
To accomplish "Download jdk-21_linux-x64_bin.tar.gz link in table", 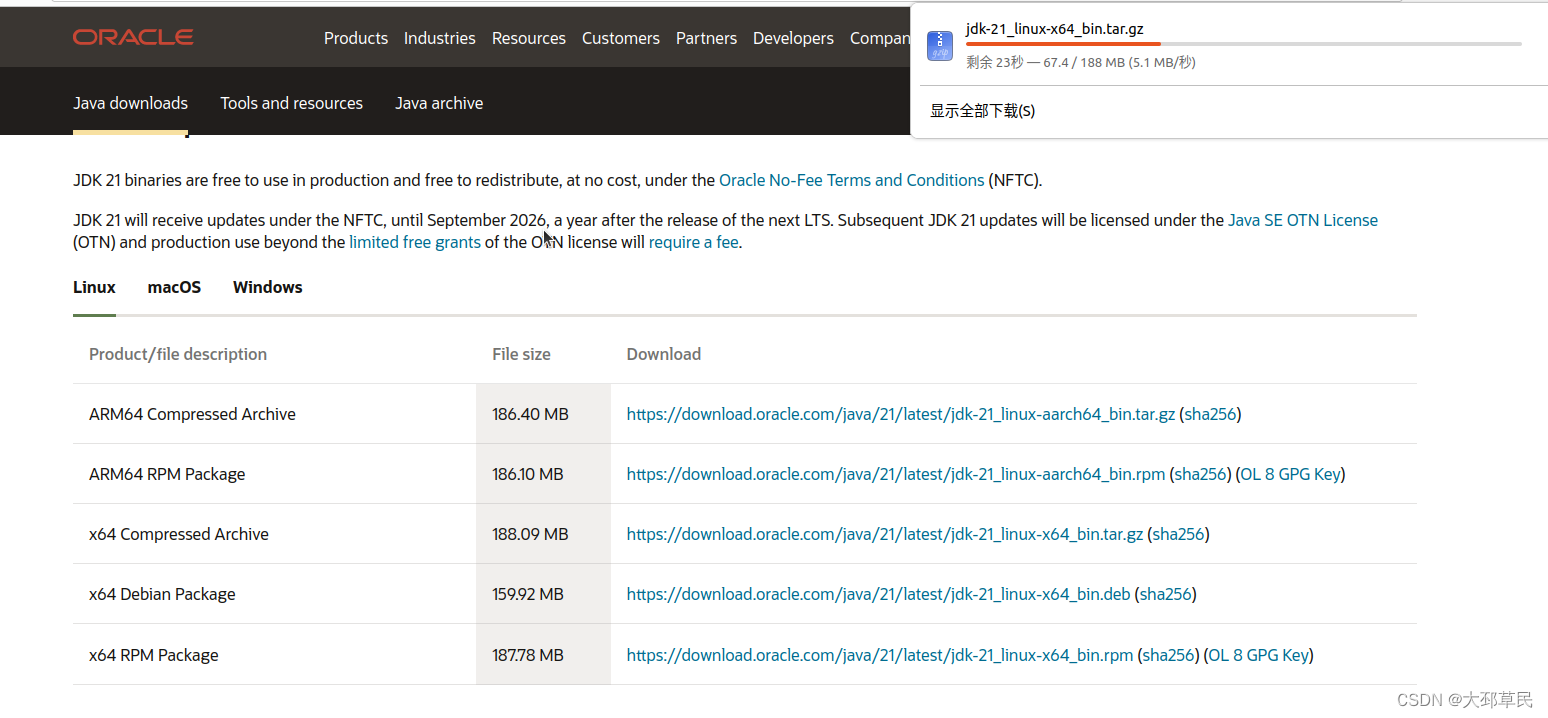I will point(885,534).
